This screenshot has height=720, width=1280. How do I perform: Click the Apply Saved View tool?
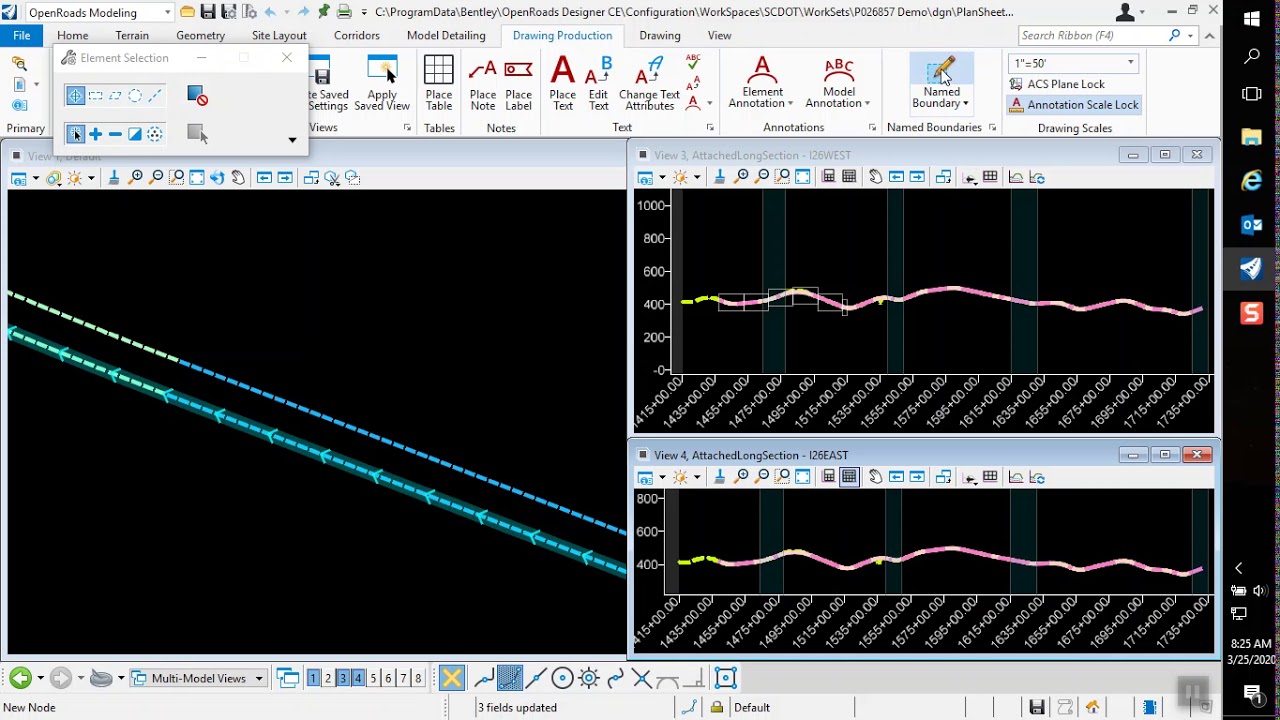click(x=382, y=83)
